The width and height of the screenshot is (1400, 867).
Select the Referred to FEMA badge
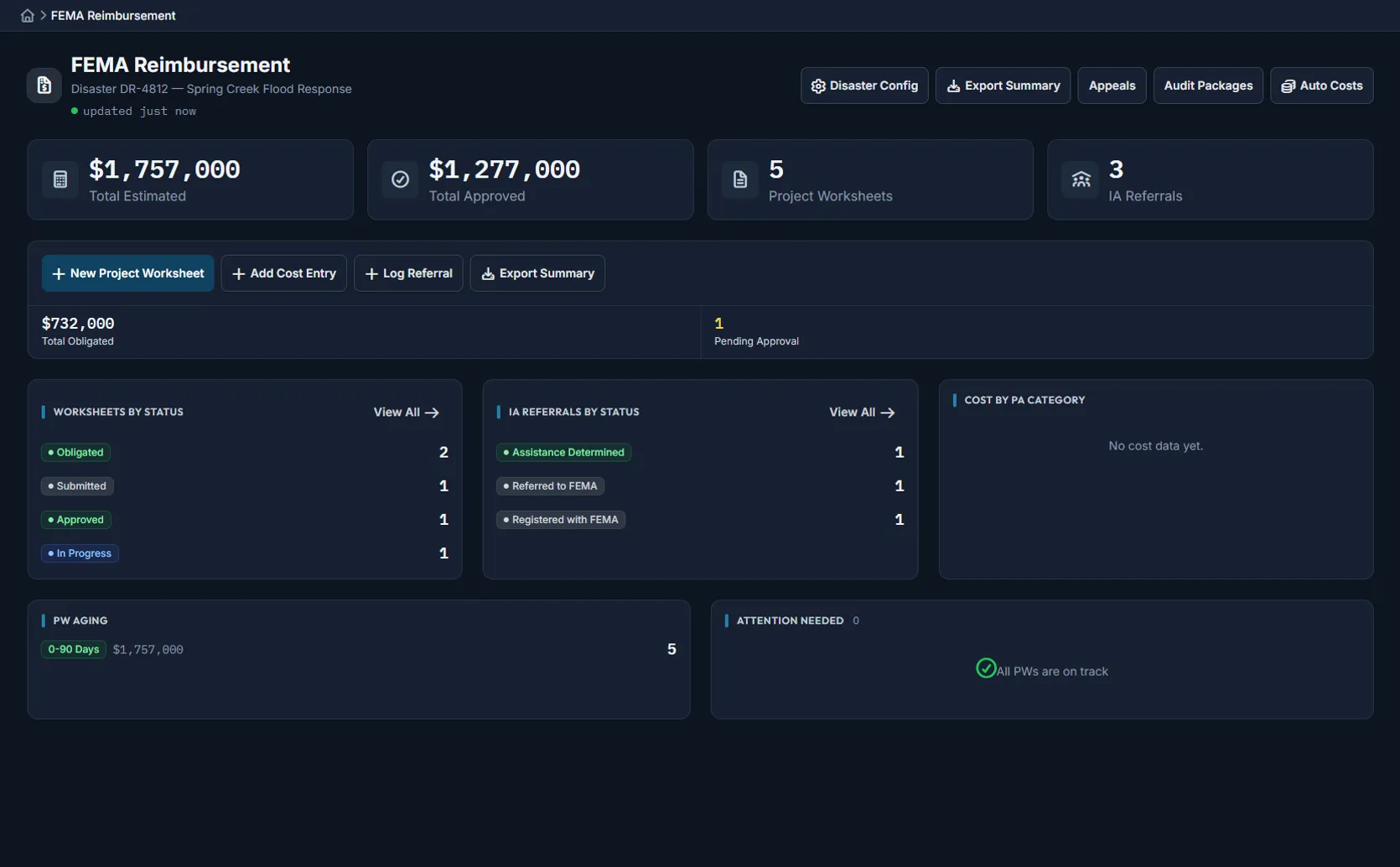pos(550,486)
